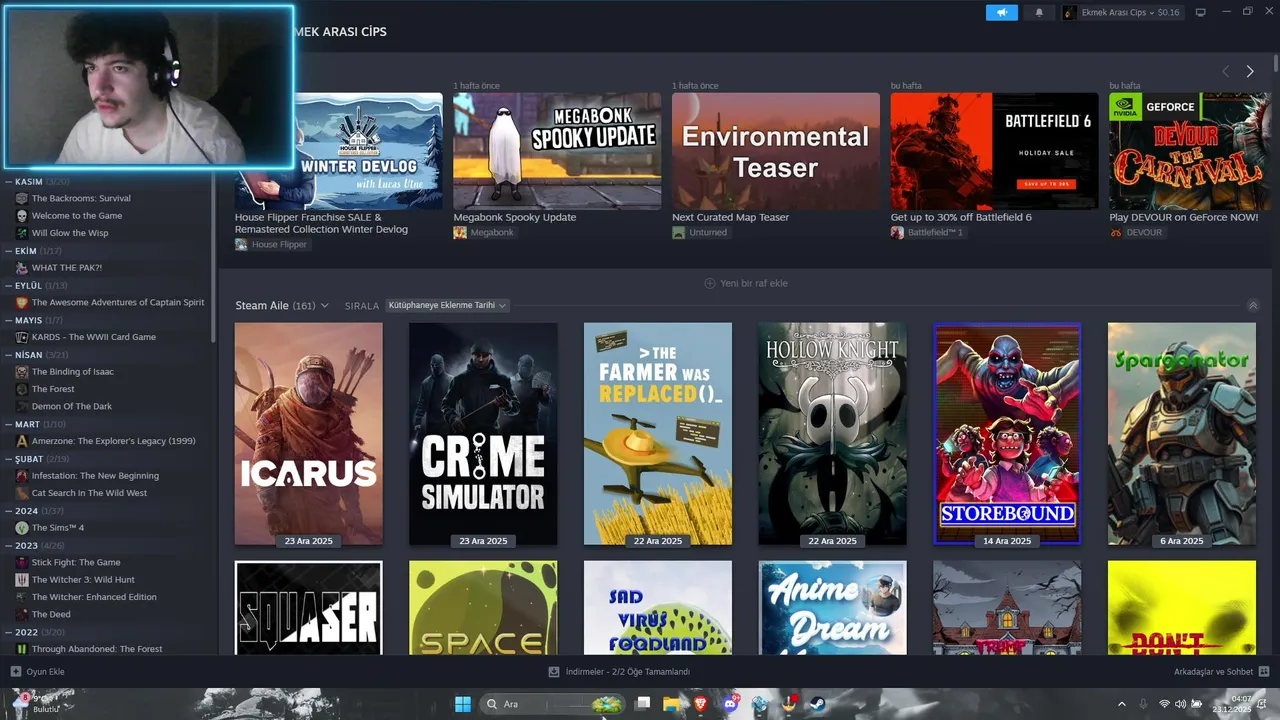This screenshot has width=1280, height=720.
Task: Click Oyun Ekle add game button
Action: tap(38, 672)
